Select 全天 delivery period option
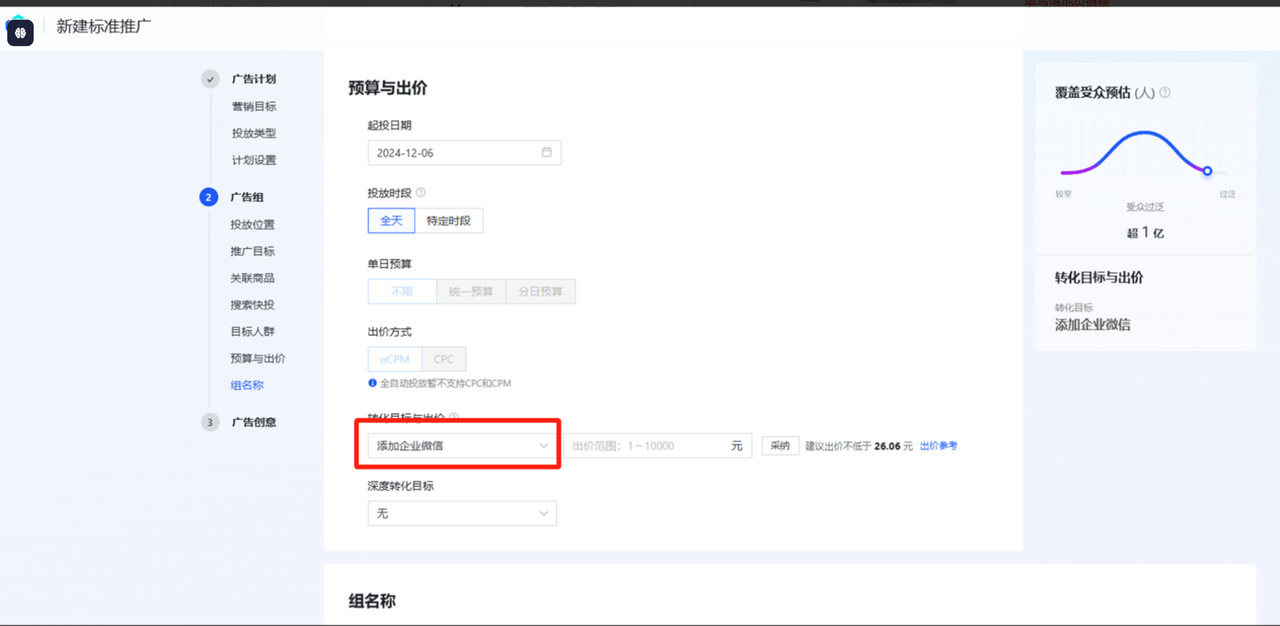1280x626 pixels. (x=391, y=220)
